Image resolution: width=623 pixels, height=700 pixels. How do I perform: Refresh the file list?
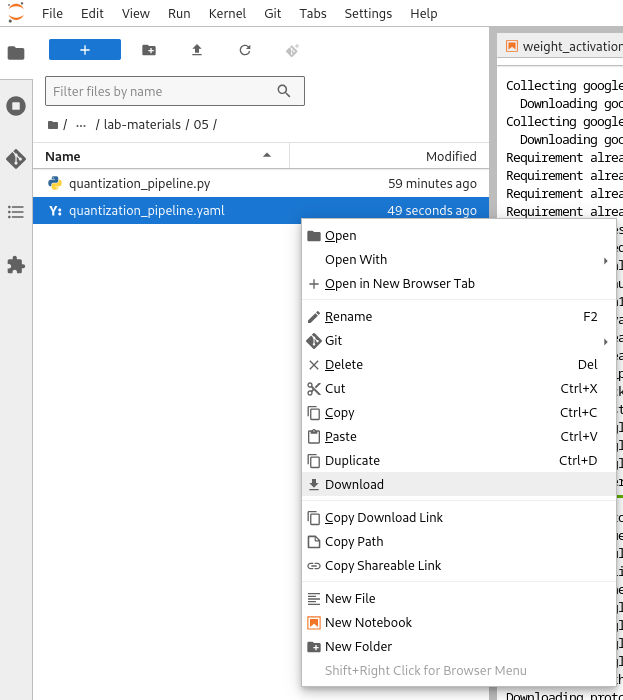[245, 50]
